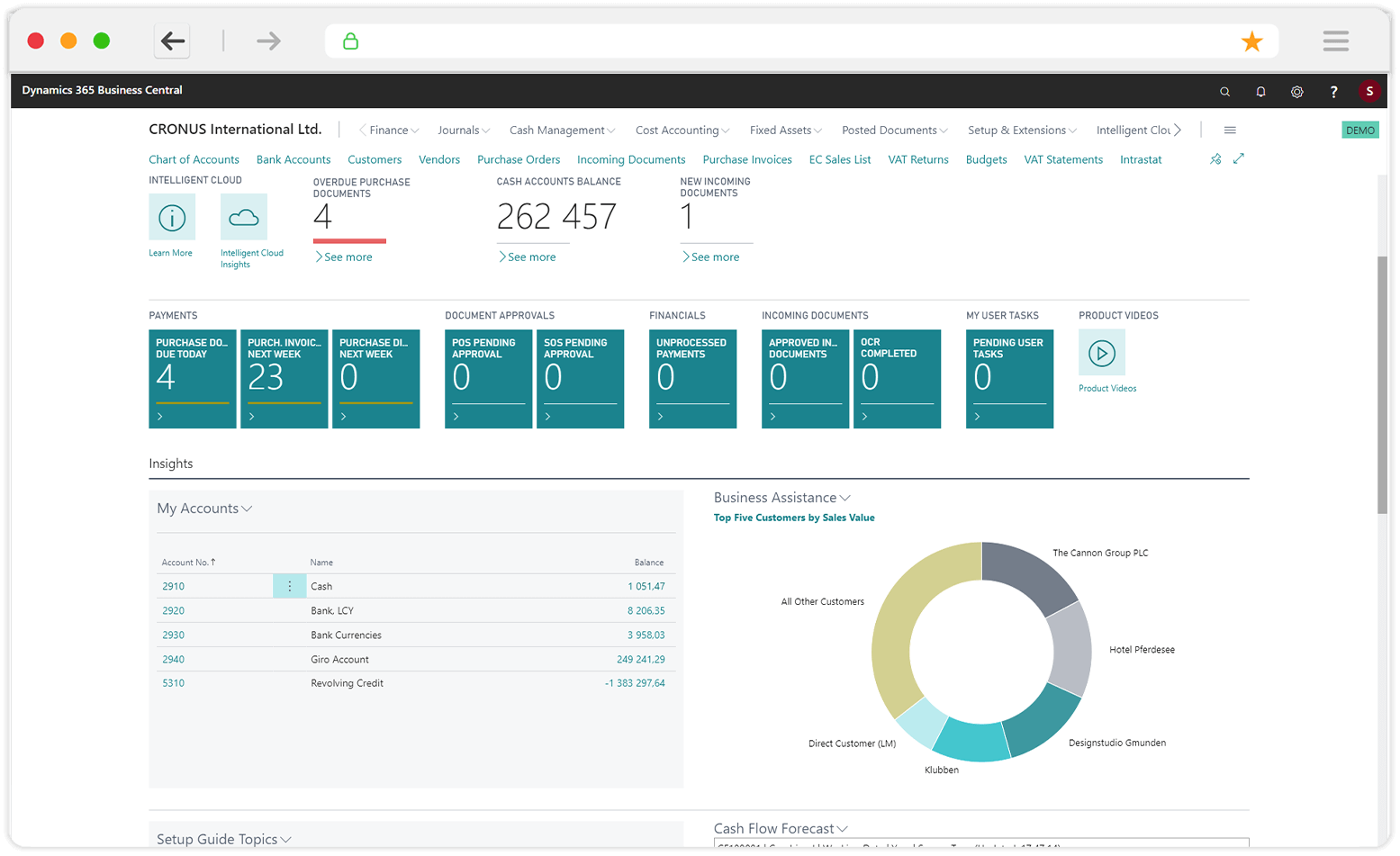This screenshot has width=1400, height=856.
Task: Open the Purchase Orders link
Action: [x=519, y=159]
